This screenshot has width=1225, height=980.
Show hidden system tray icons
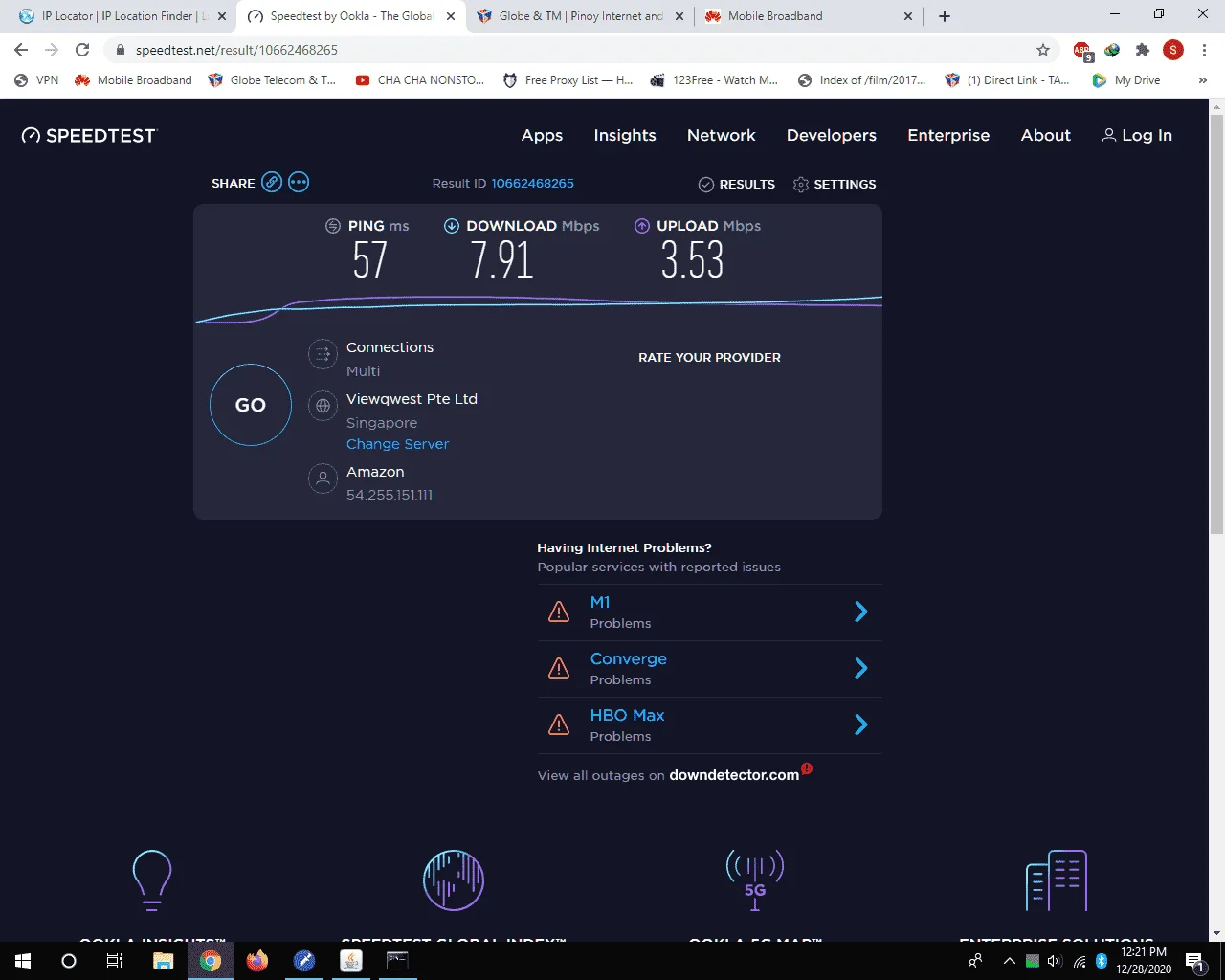pos(1009,961)
